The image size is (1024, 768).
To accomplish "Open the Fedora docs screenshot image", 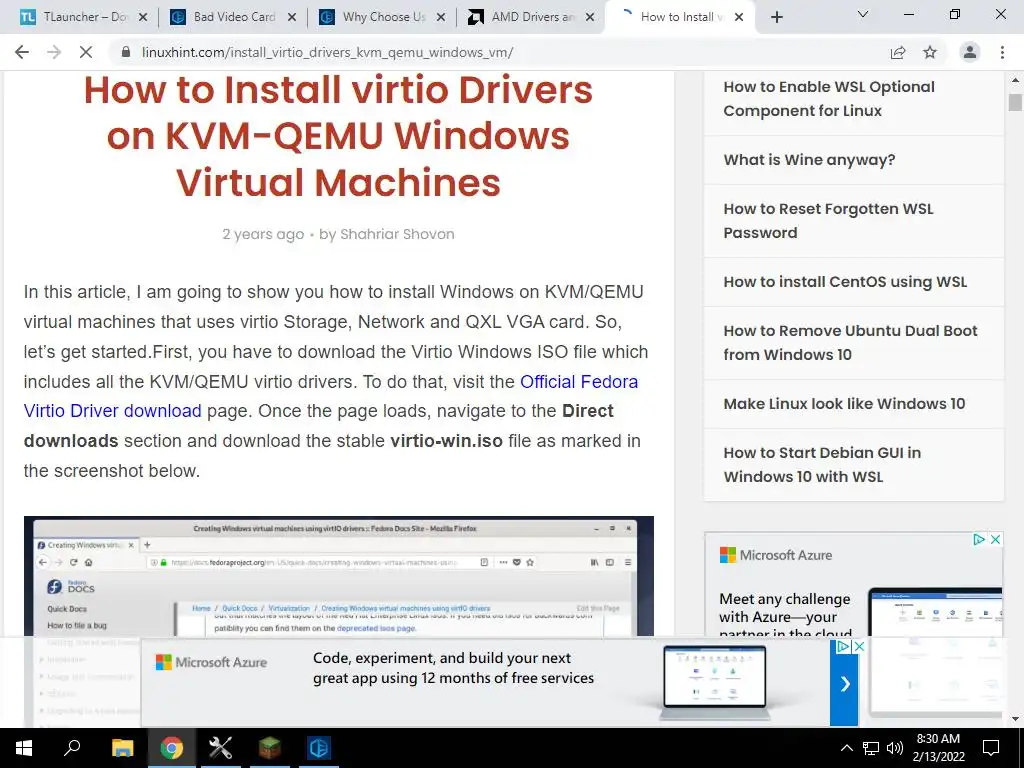I will (338, 576).
